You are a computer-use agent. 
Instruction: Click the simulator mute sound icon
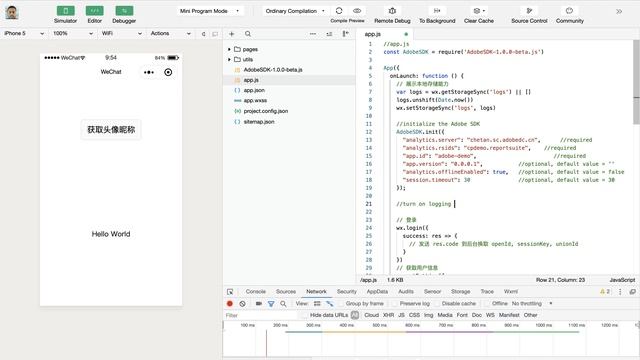click(x=204, y=34)
